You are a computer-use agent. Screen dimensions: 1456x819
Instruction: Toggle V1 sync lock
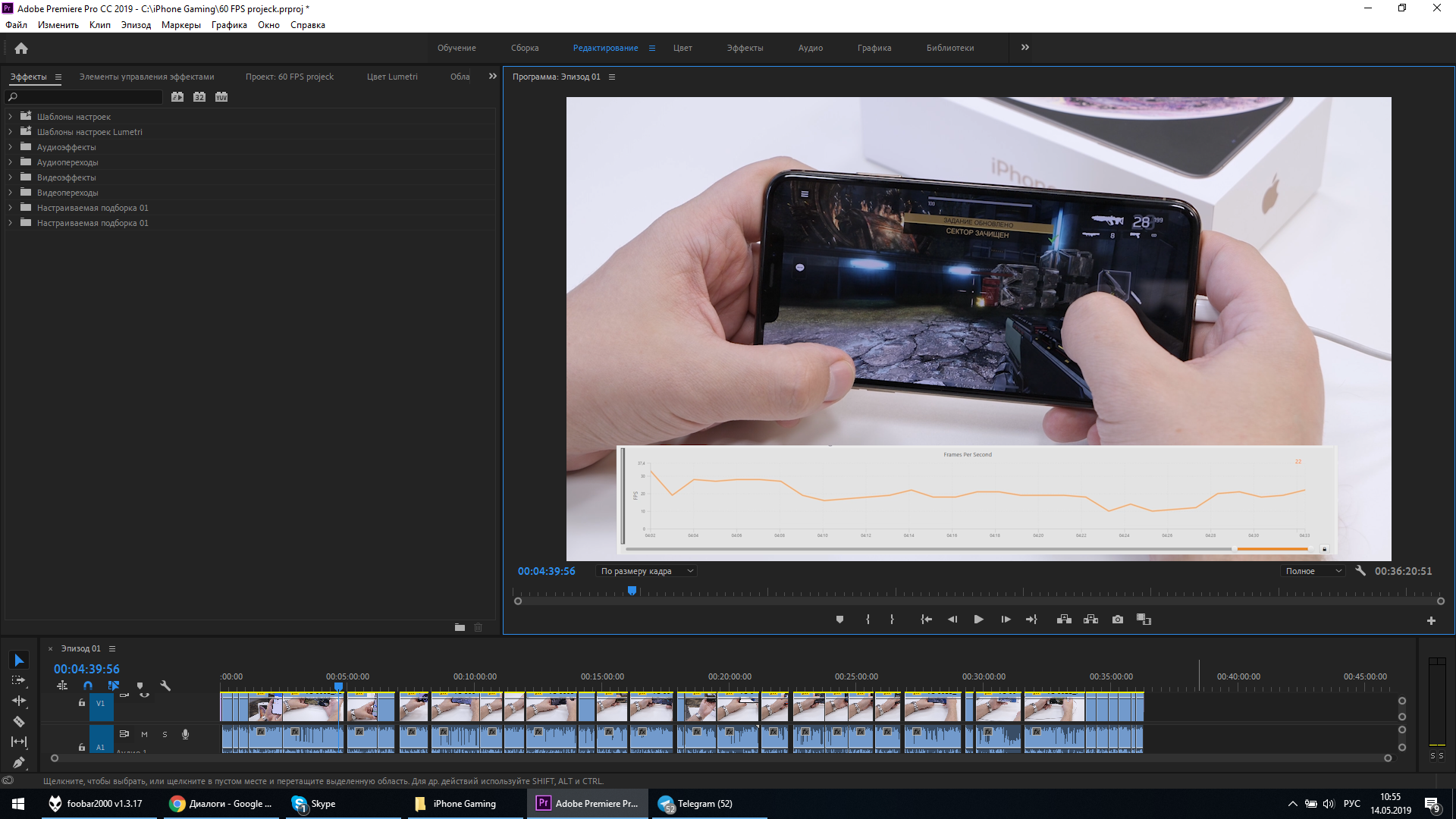coord(124,695)
